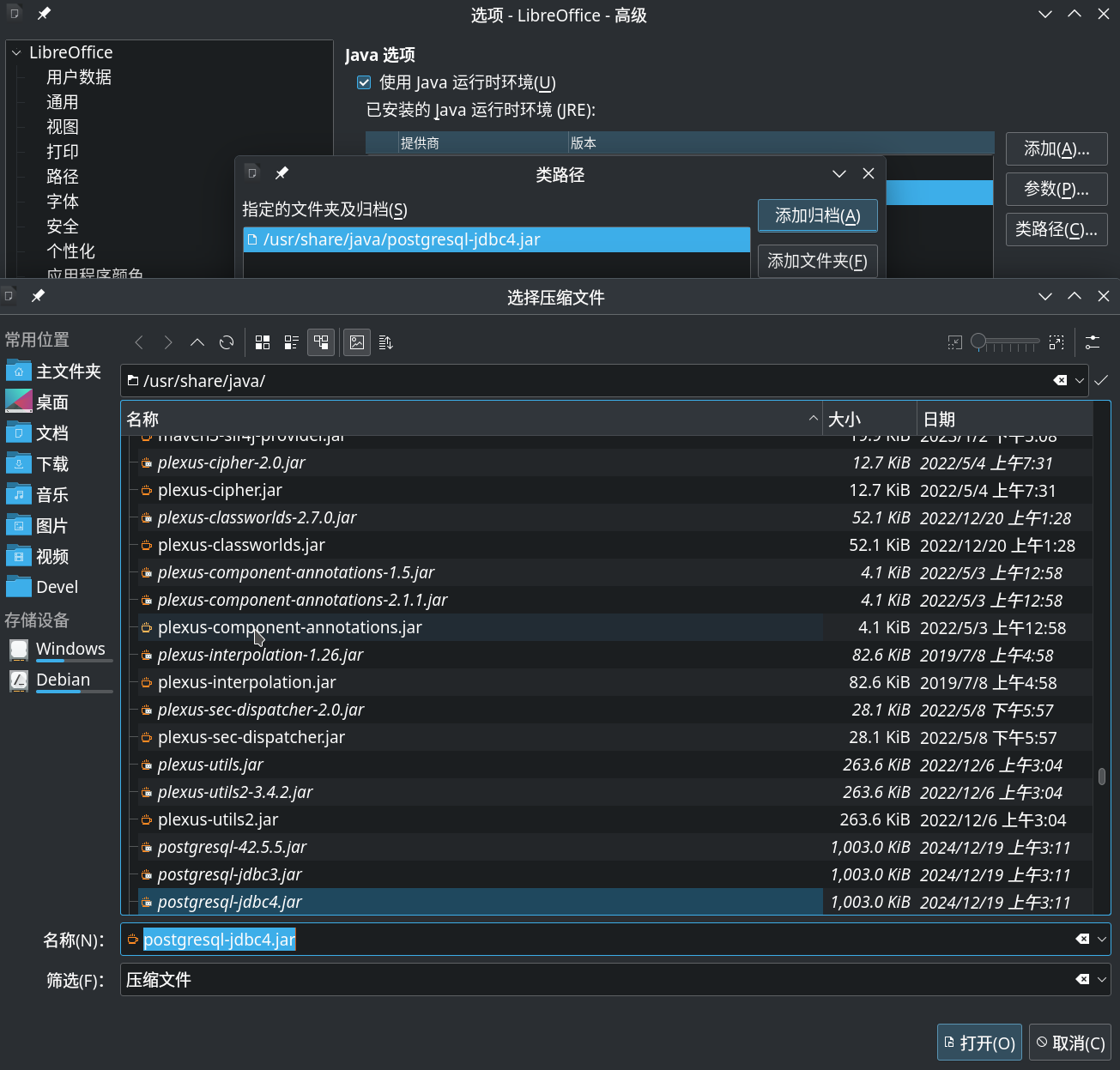Collapse the LibreOffice tree node
Screen dimensions: 1120x1070
(16, 53)
